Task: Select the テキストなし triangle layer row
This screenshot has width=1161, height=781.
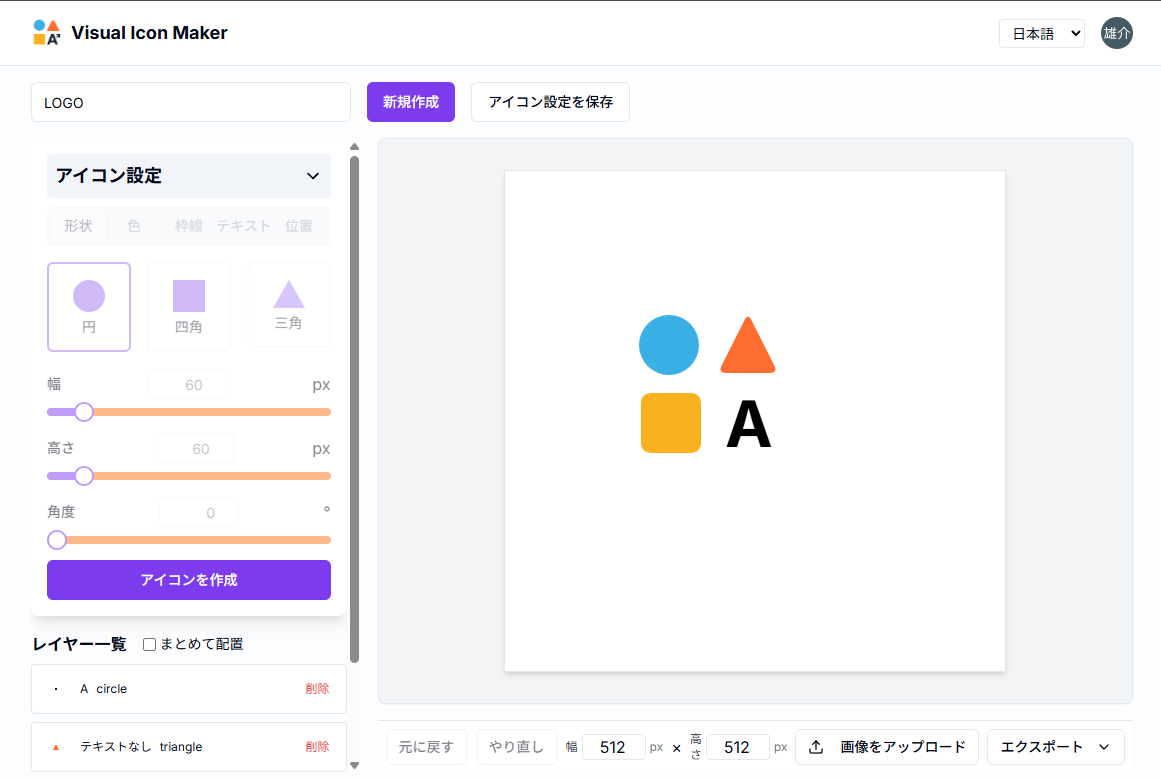Action: pos(189,747)
